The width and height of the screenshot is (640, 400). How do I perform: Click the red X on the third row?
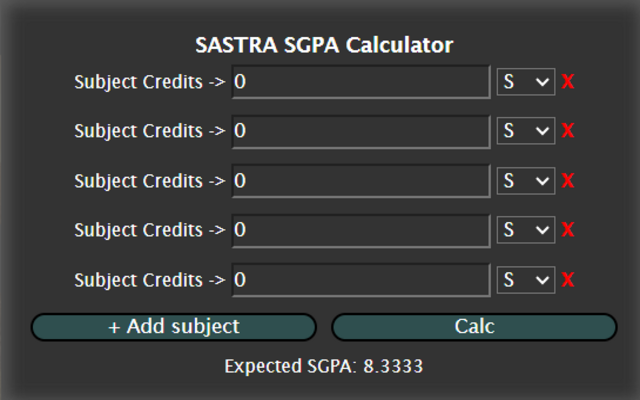pos(568,181)
